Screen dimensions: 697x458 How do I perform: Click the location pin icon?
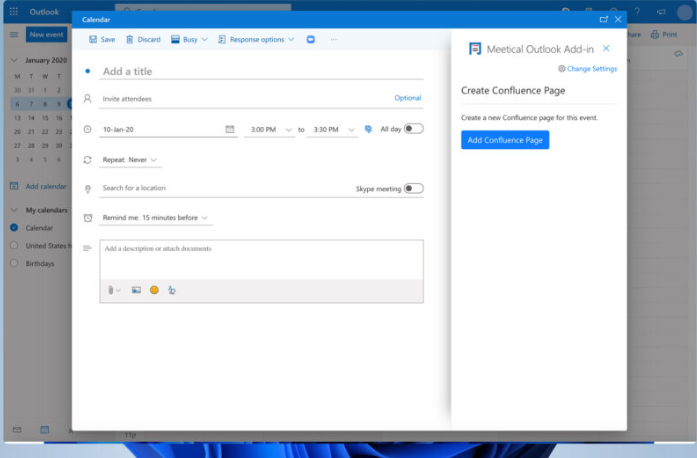tap(88, 189)
